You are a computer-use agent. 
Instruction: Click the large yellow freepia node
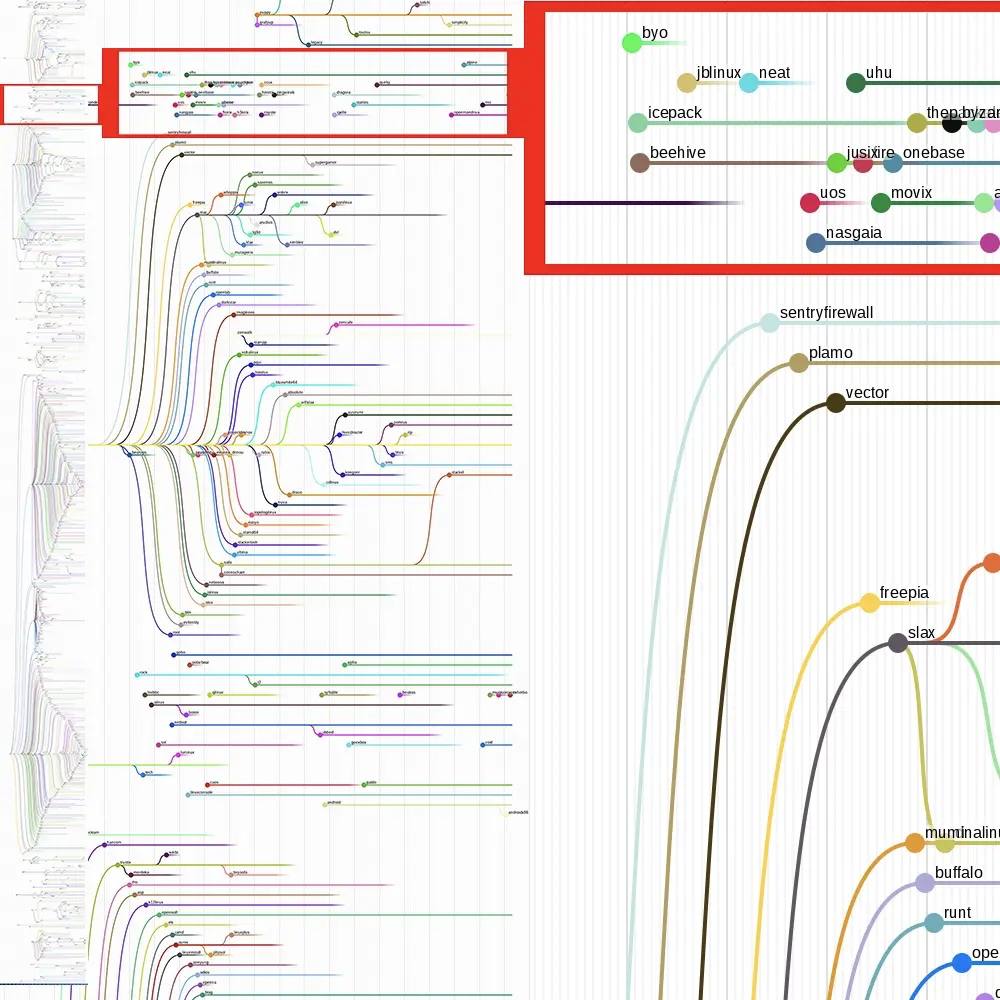tap(869, 603)
